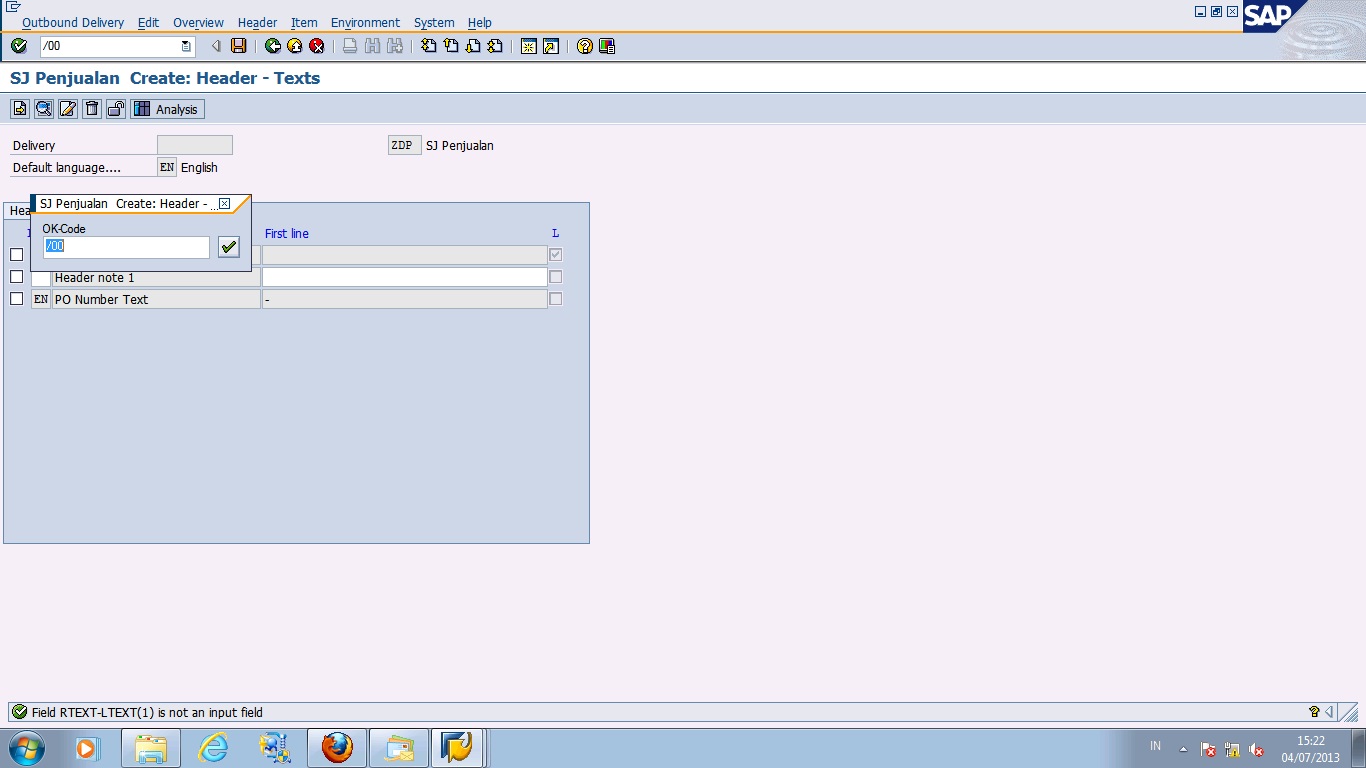Click the green Enter checkmark in toolbar
The image size is (1366, 768).
19,46
